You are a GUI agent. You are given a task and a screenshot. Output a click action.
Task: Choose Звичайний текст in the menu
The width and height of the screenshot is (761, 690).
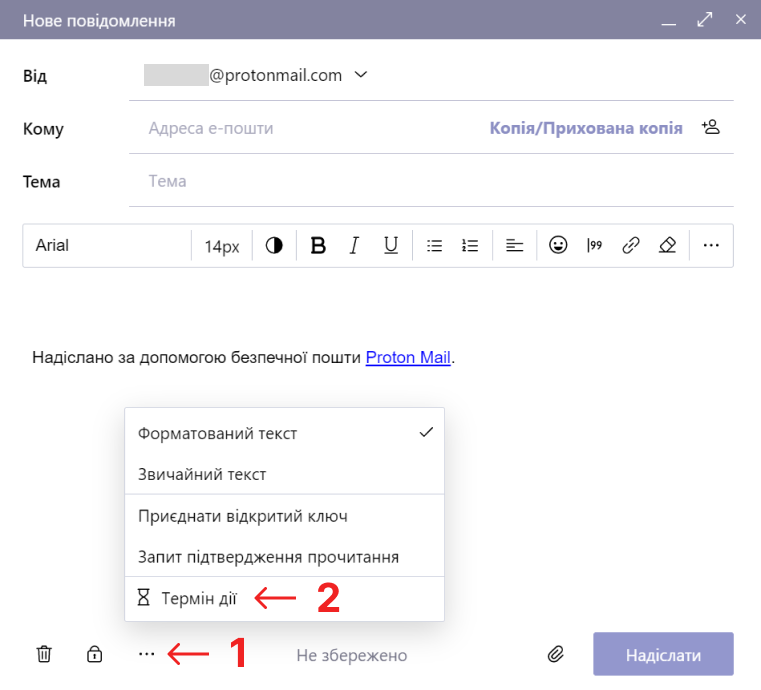click(202, 474)
